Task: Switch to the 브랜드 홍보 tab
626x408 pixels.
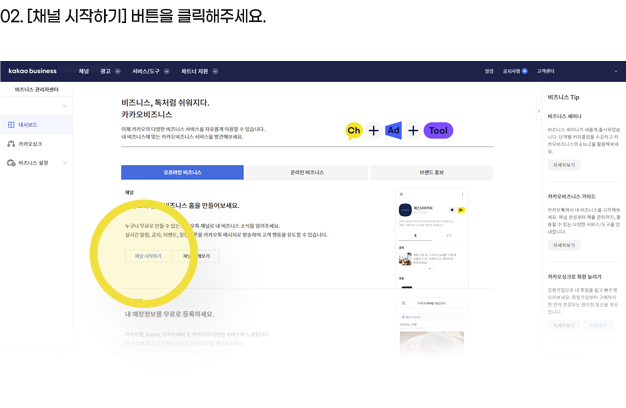Action: (x=432, y=172)
